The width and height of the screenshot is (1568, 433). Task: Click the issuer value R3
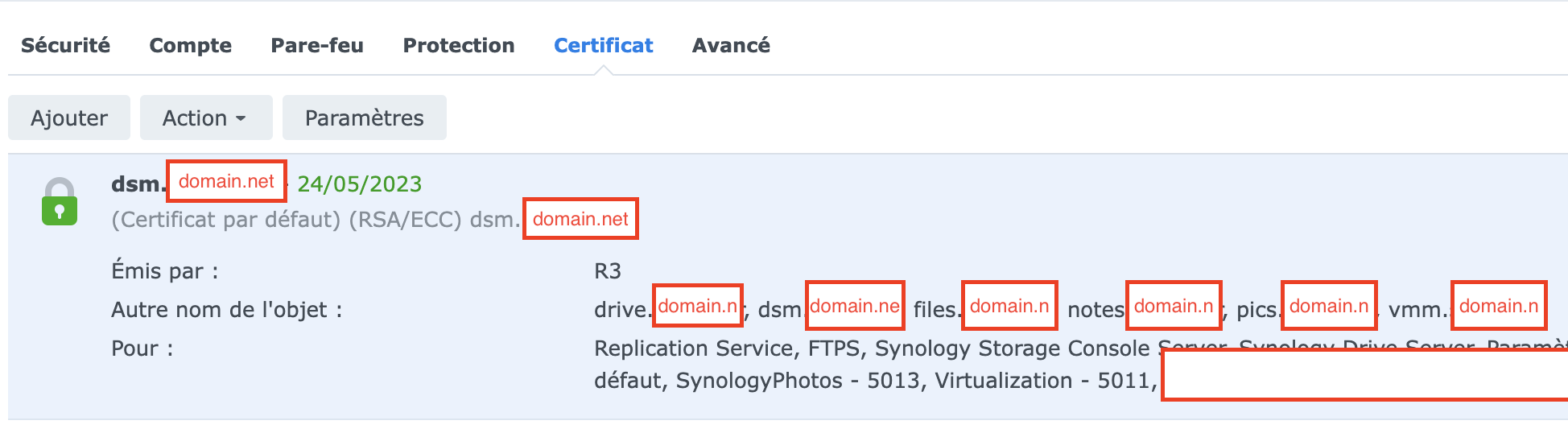(x=608, y=271)
